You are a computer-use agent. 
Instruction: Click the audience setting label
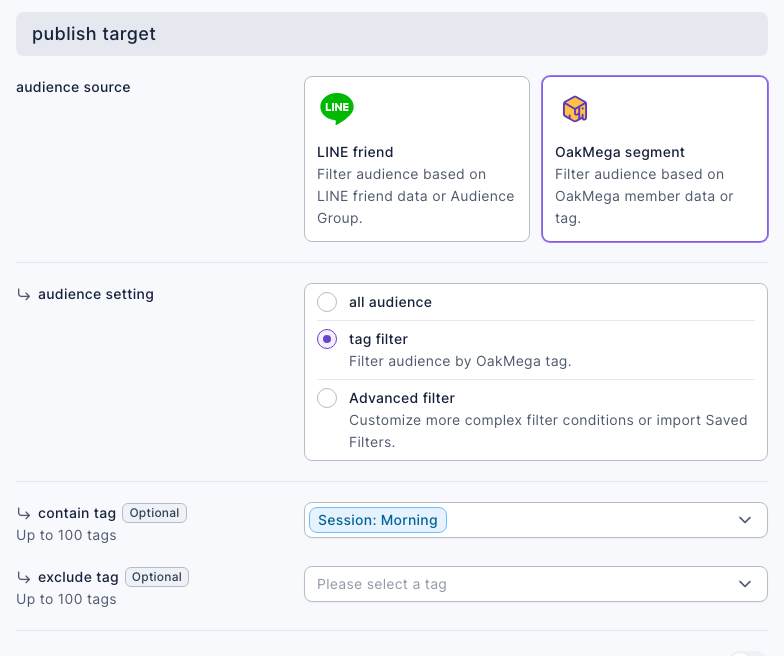coord(96,294)
